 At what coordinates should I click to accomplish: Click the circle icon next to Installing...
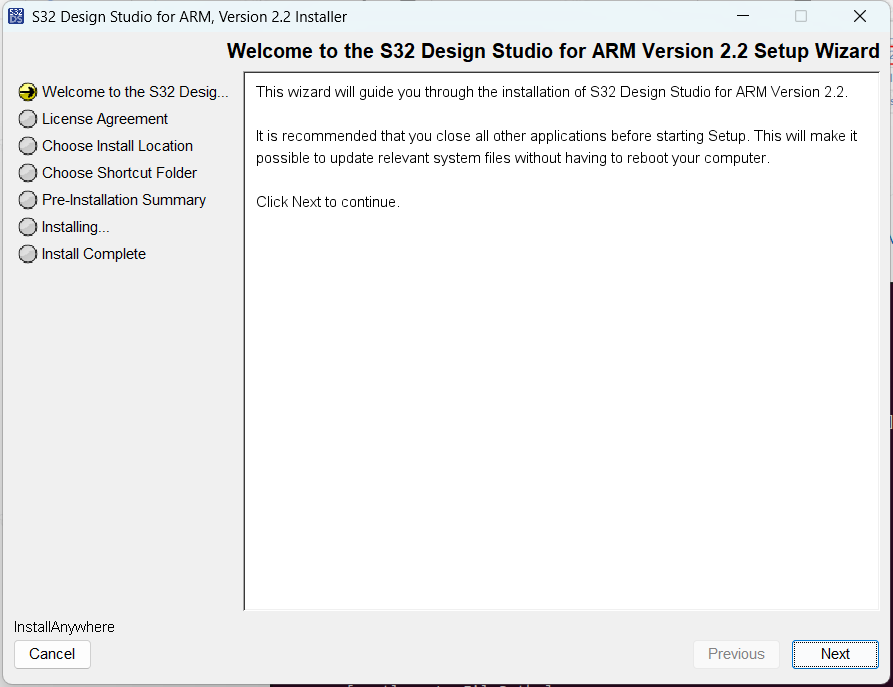coord(28,227)
